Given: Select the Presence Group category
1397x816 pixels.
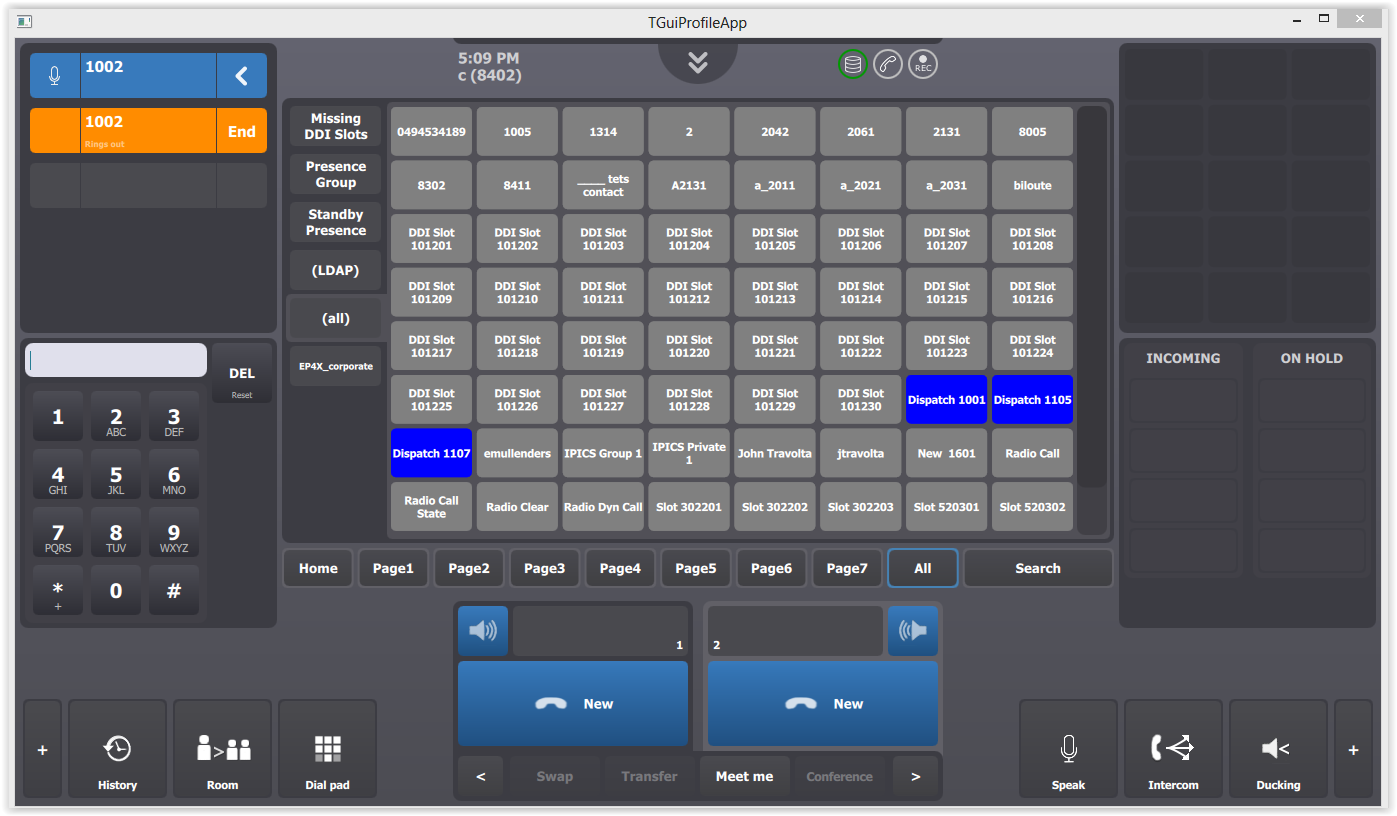Looking at the screenshot, I should click(336, 175).
